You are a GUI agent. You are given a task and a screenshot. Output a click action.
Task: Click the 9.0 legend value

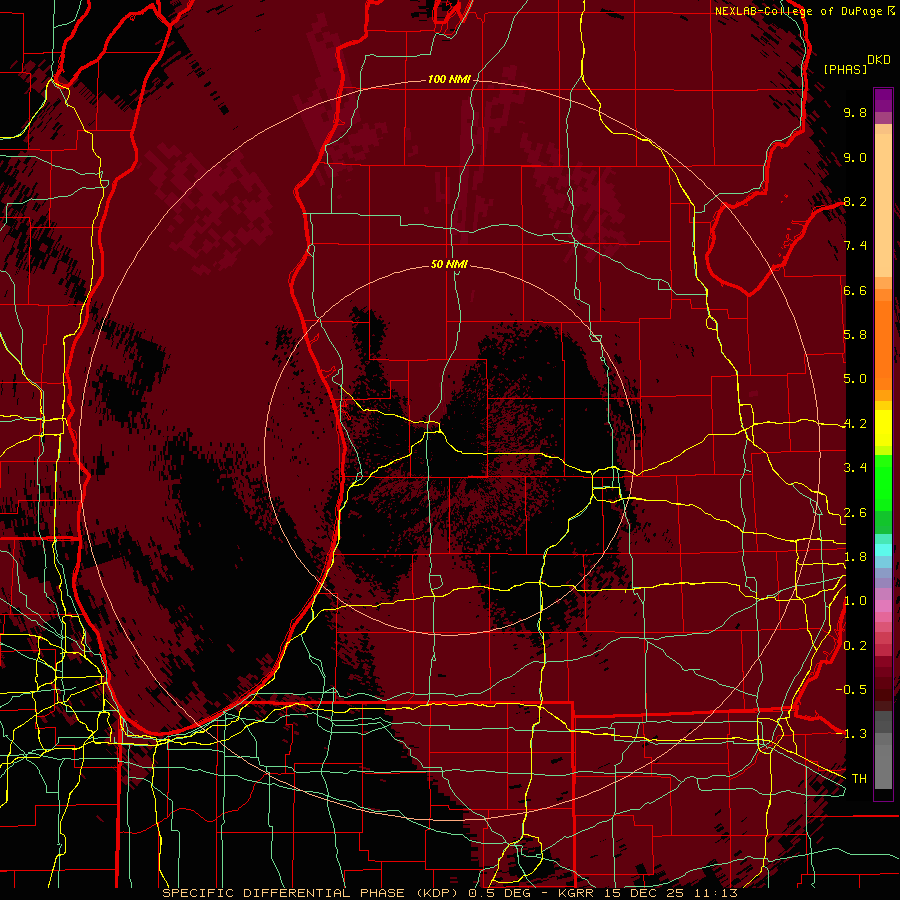(855, 158)
